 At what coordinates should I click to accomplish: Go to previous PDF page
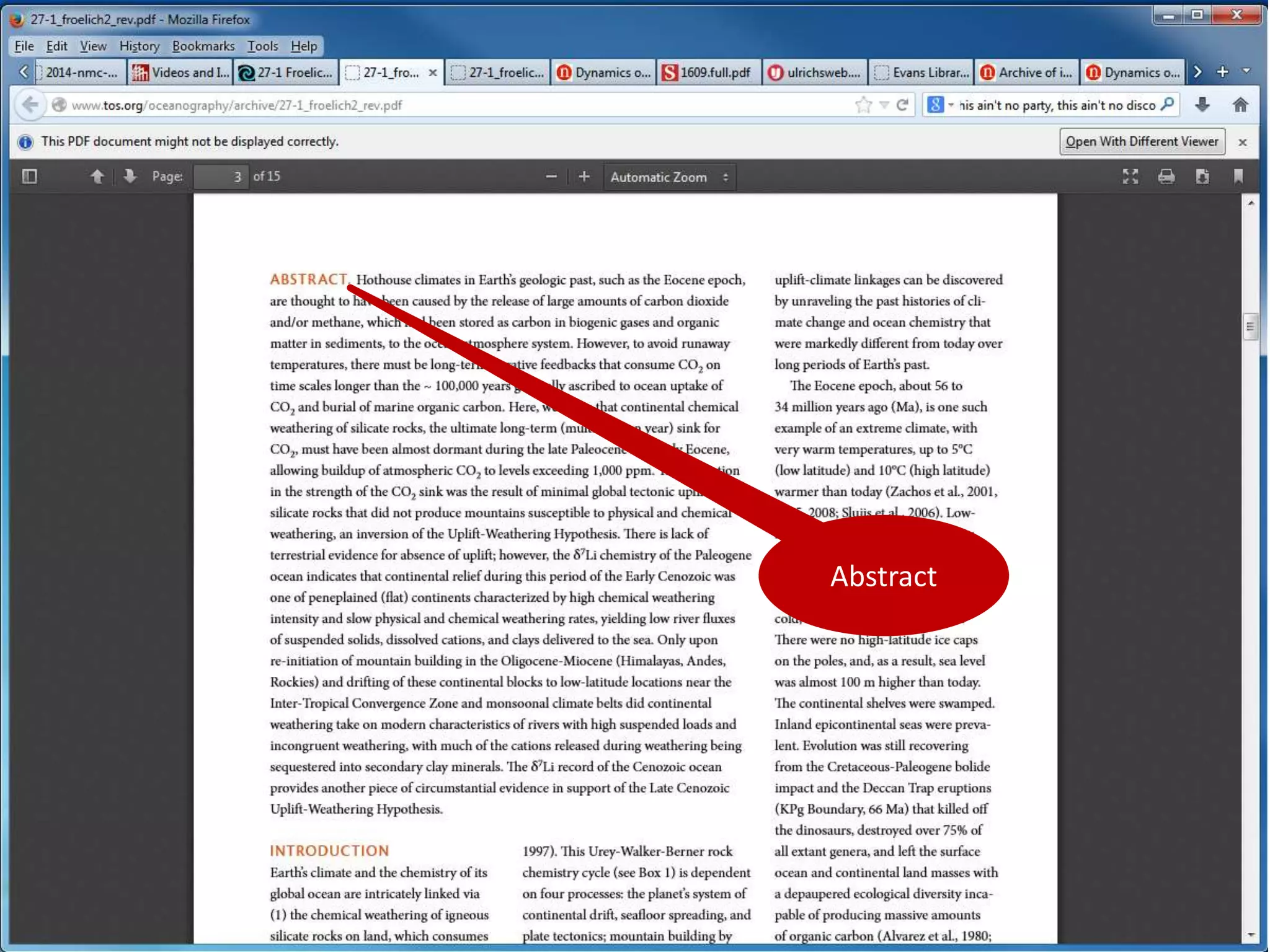[97, 177]
